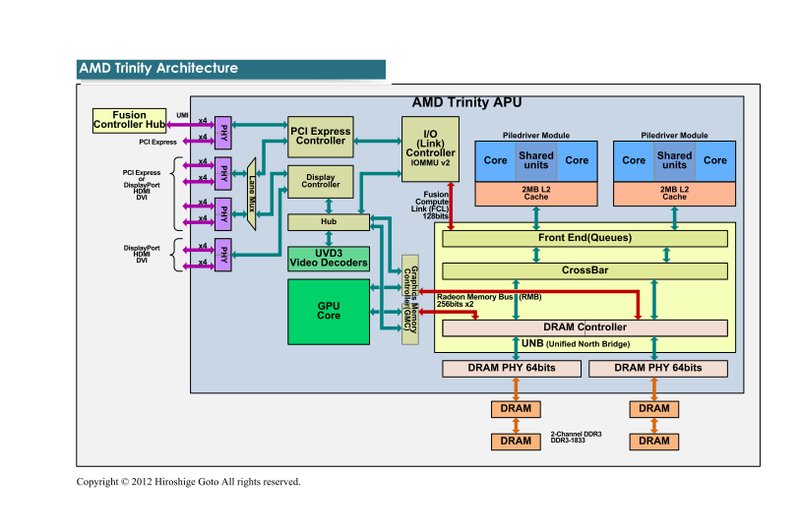The width and height of the screenshot is (800, 532).
Task: Select the Front End(Queues) bar
Action: point(585,238)
